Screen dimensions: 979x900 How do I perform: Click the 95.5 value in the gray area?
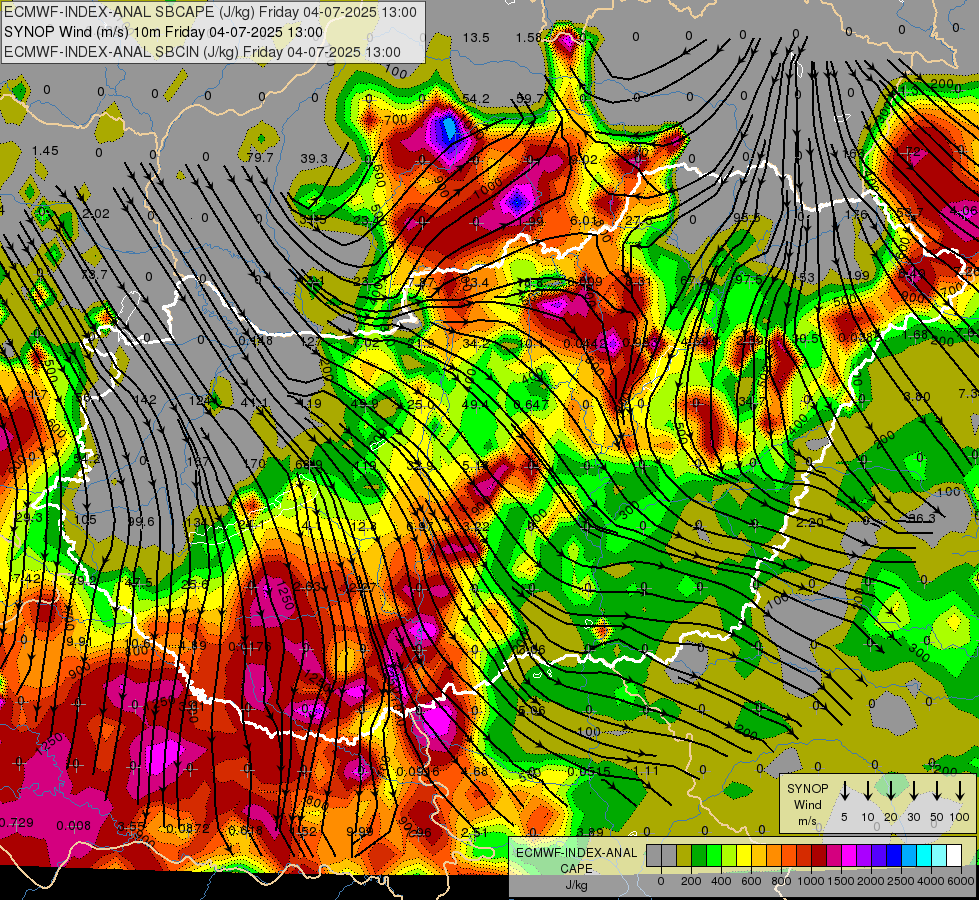(x=747, y=217)
